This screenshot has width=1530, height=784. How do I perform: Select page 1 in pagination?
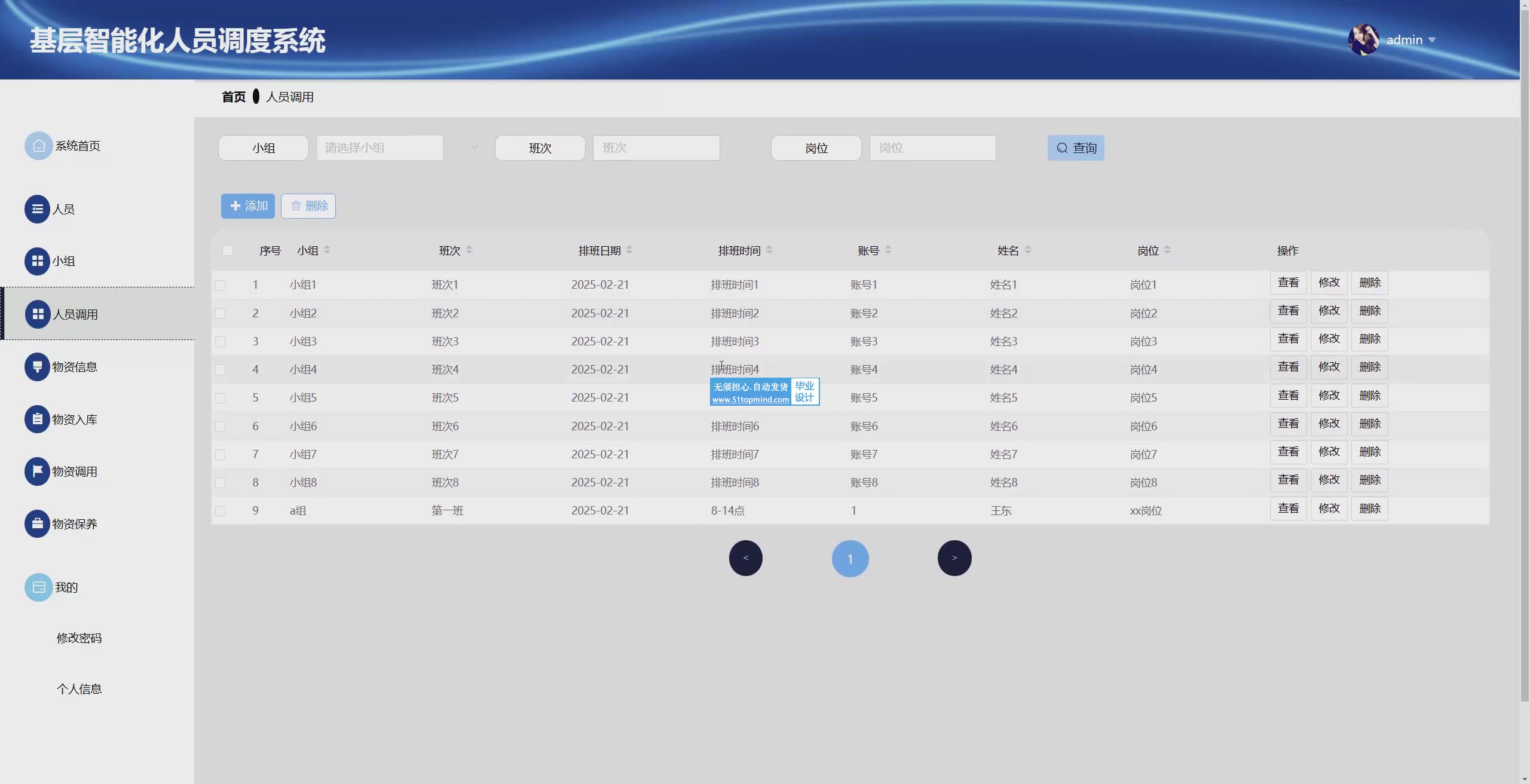[850, 559]
